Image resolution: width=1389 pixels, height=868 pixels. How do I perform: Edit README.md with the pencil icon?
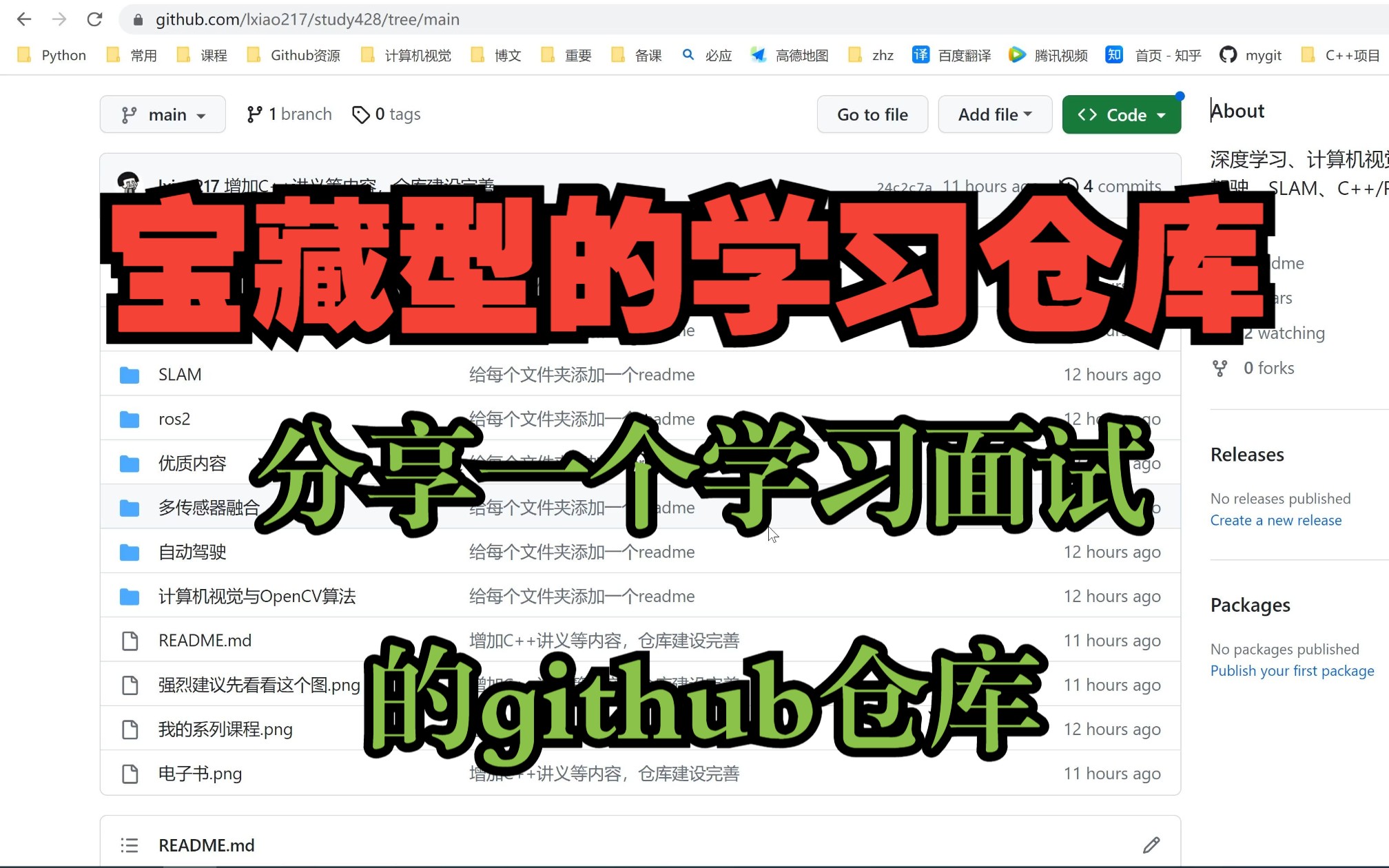1151,845
